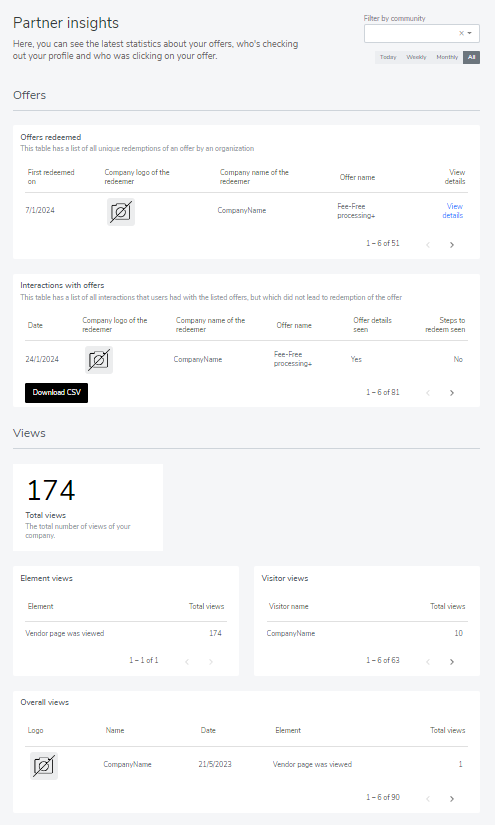Open the Filter by community dropdown arrow
The width and height of the screenshot is (495, 825).
pos(470,33)
